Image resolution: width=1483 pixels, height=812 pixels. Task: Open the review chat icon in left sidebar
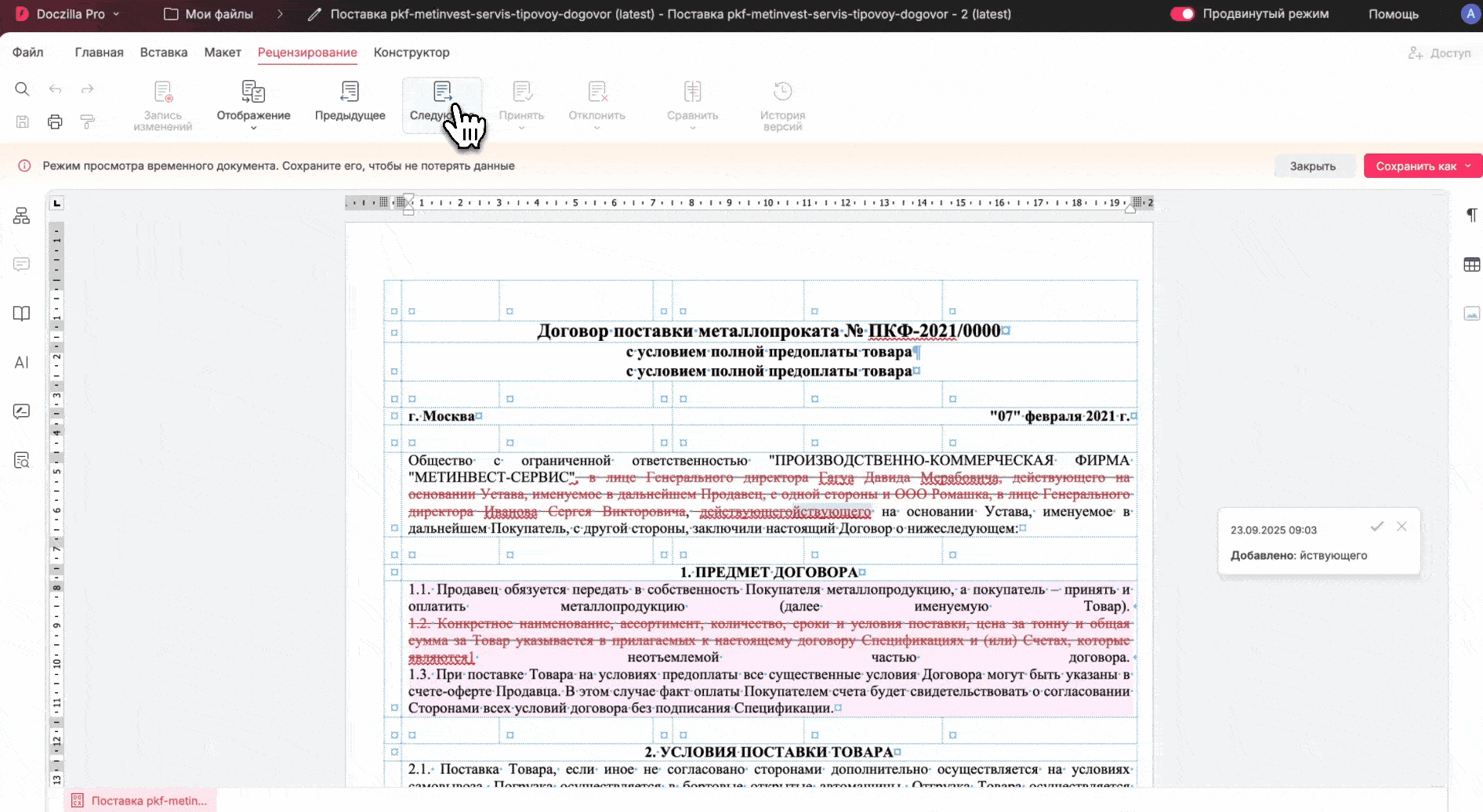(x=22, y=411)
